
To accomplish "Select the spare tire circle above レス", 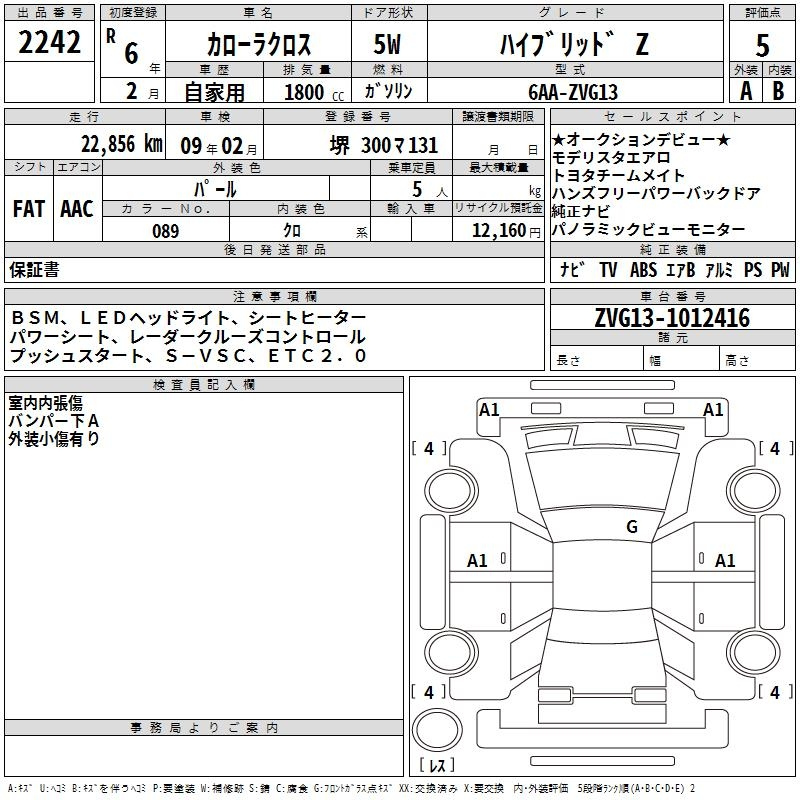I will (437, 730).
